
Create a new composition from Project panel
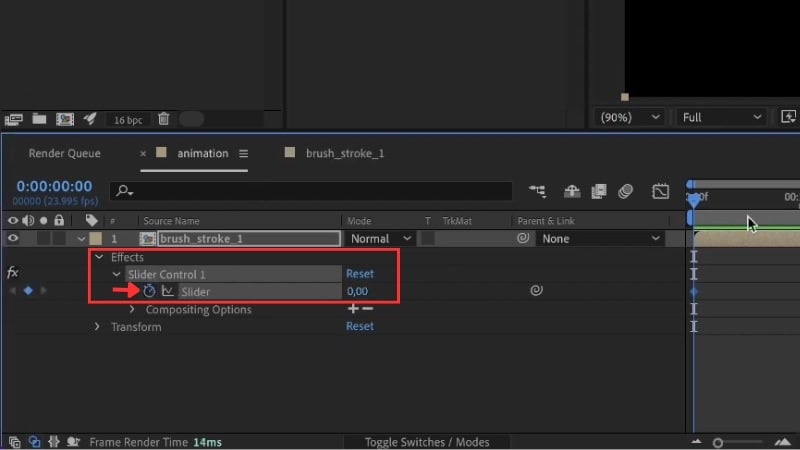65,119
